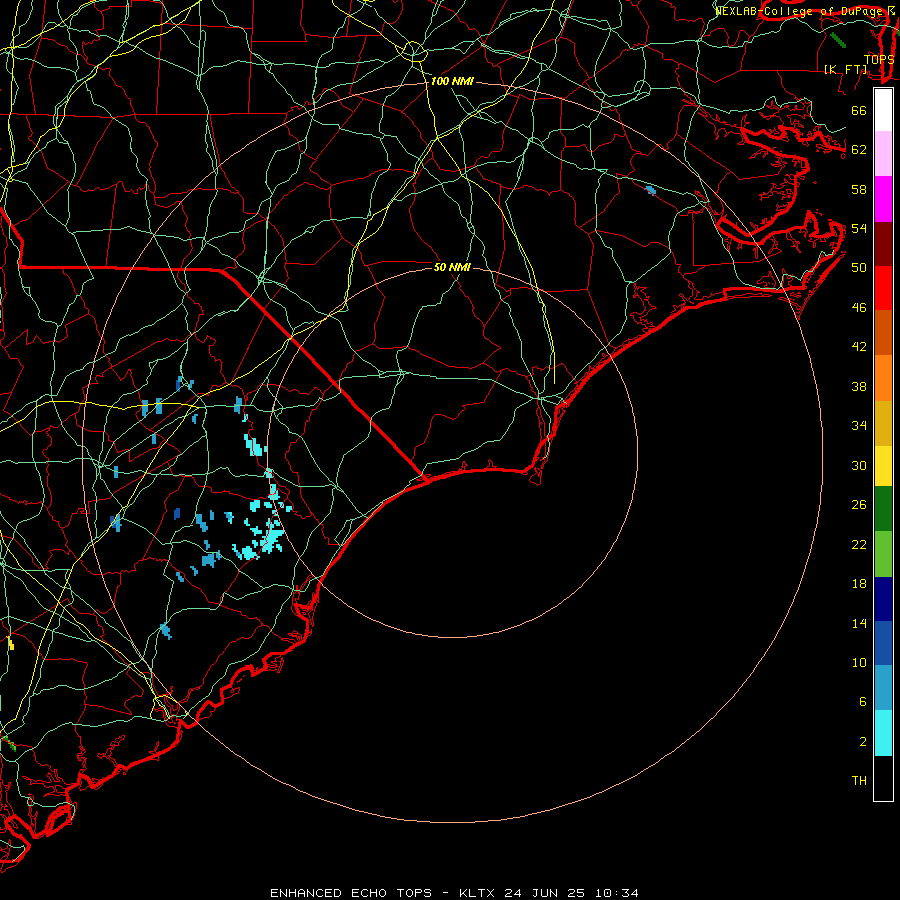Click the navy blue legend swatch
900x900 pixels.
pyautogui.click(x=883, y=599)
